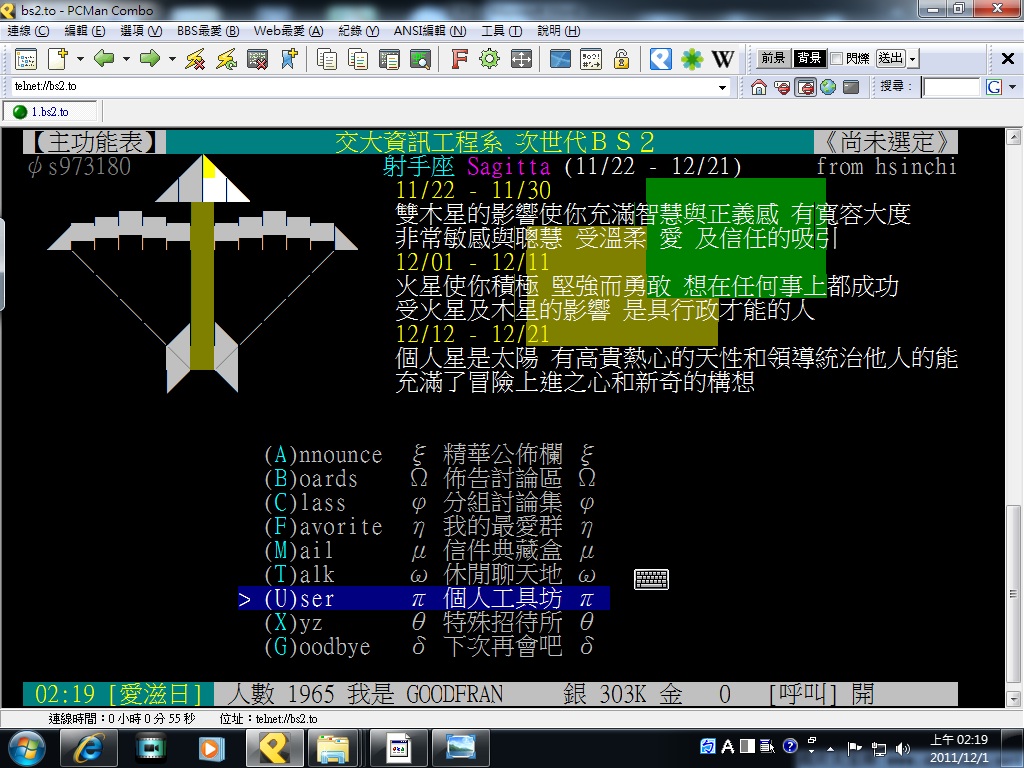Click the blue PCMan logo icon

[660, 59]
